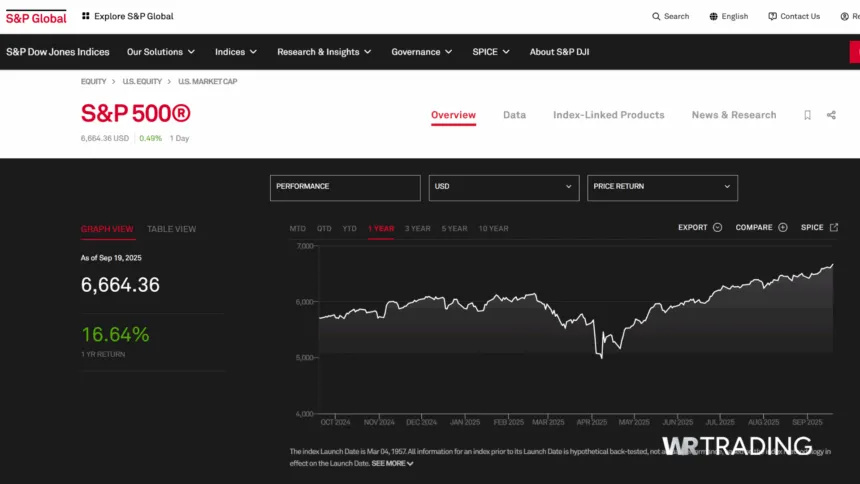
Task: Switch to the Data tab
Action: point(514,115)
